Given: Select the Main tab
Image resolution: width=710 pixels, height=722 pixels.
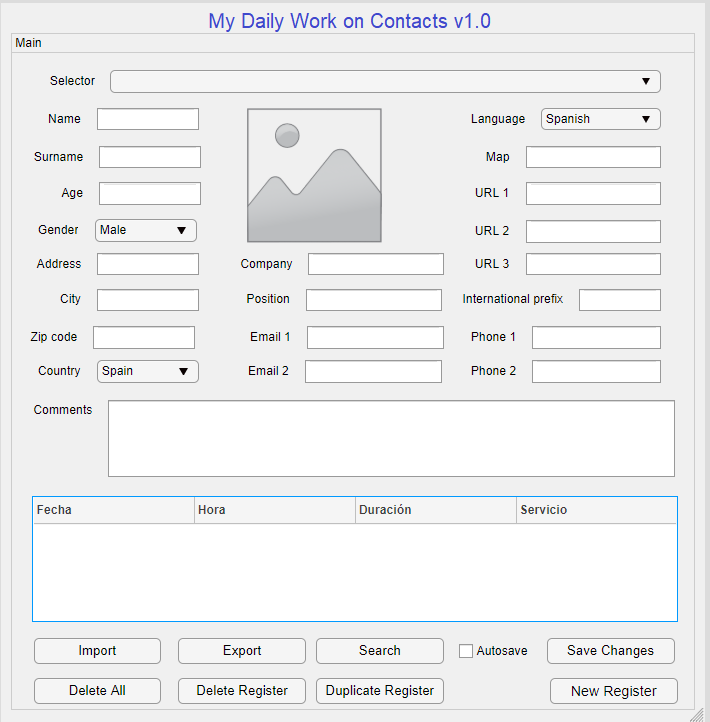Looking at the screenshot, I should [29, 43].
